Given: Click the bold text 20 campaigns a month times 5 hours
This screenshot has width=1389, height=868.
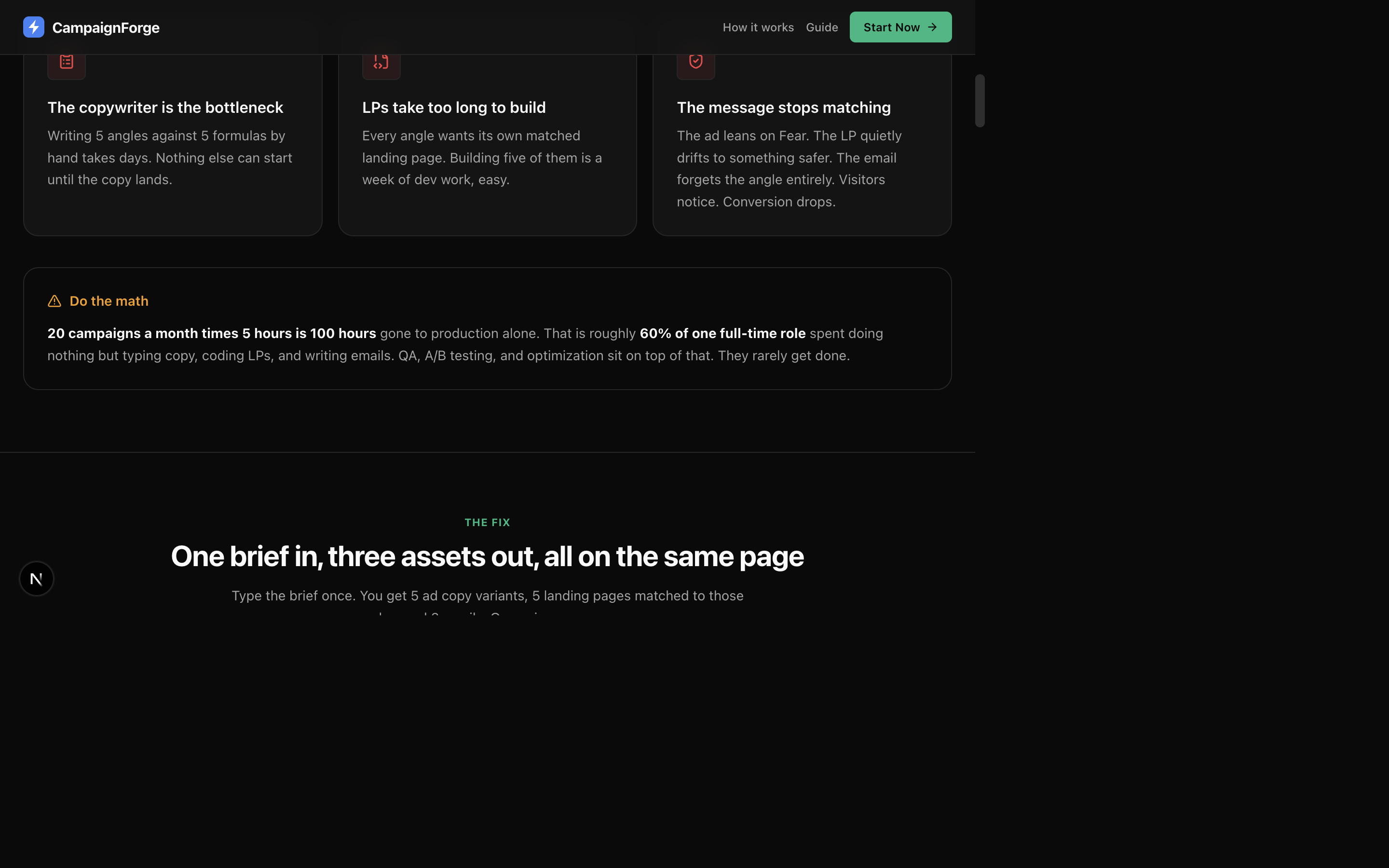Looking at the screenshot, I should point(212,334).
